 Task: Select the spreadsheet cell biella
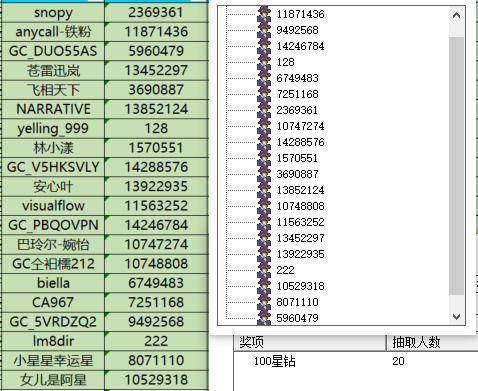(x=53, y=283)
